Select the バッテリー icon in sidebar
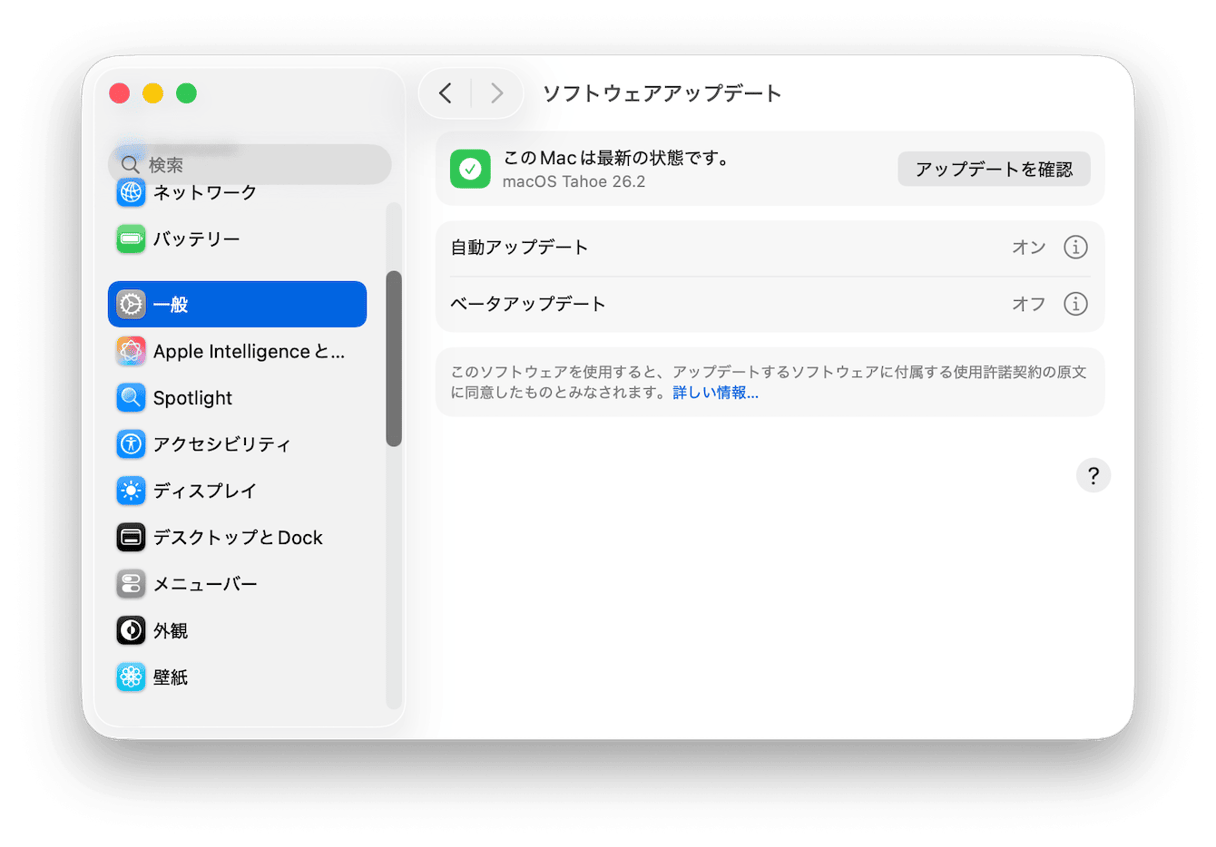 point(131,238)
